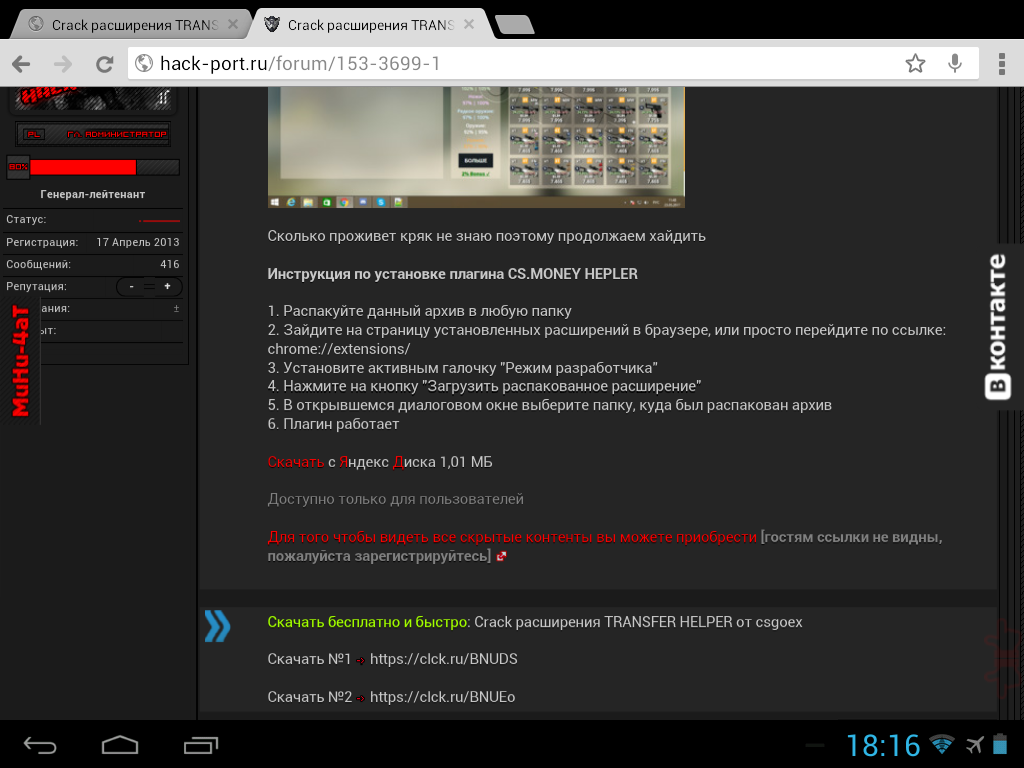Screen dimensions: 1024x768
Task: Click the browser forward arrow
Action: 63,63
